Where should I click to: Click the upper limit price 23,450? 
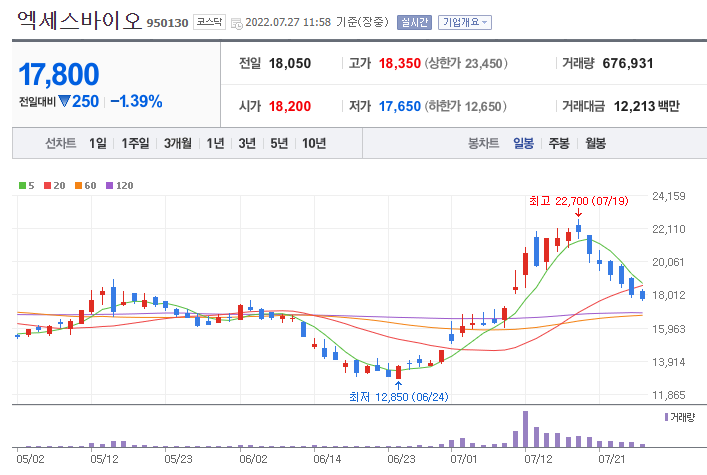tap(483, 64)
